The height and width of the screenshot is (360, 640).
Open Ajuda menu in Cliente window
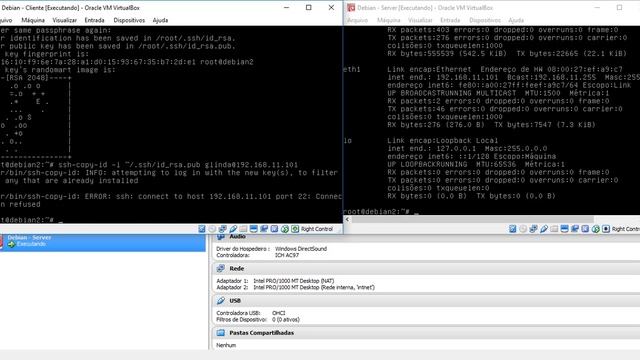click(160, 20)
